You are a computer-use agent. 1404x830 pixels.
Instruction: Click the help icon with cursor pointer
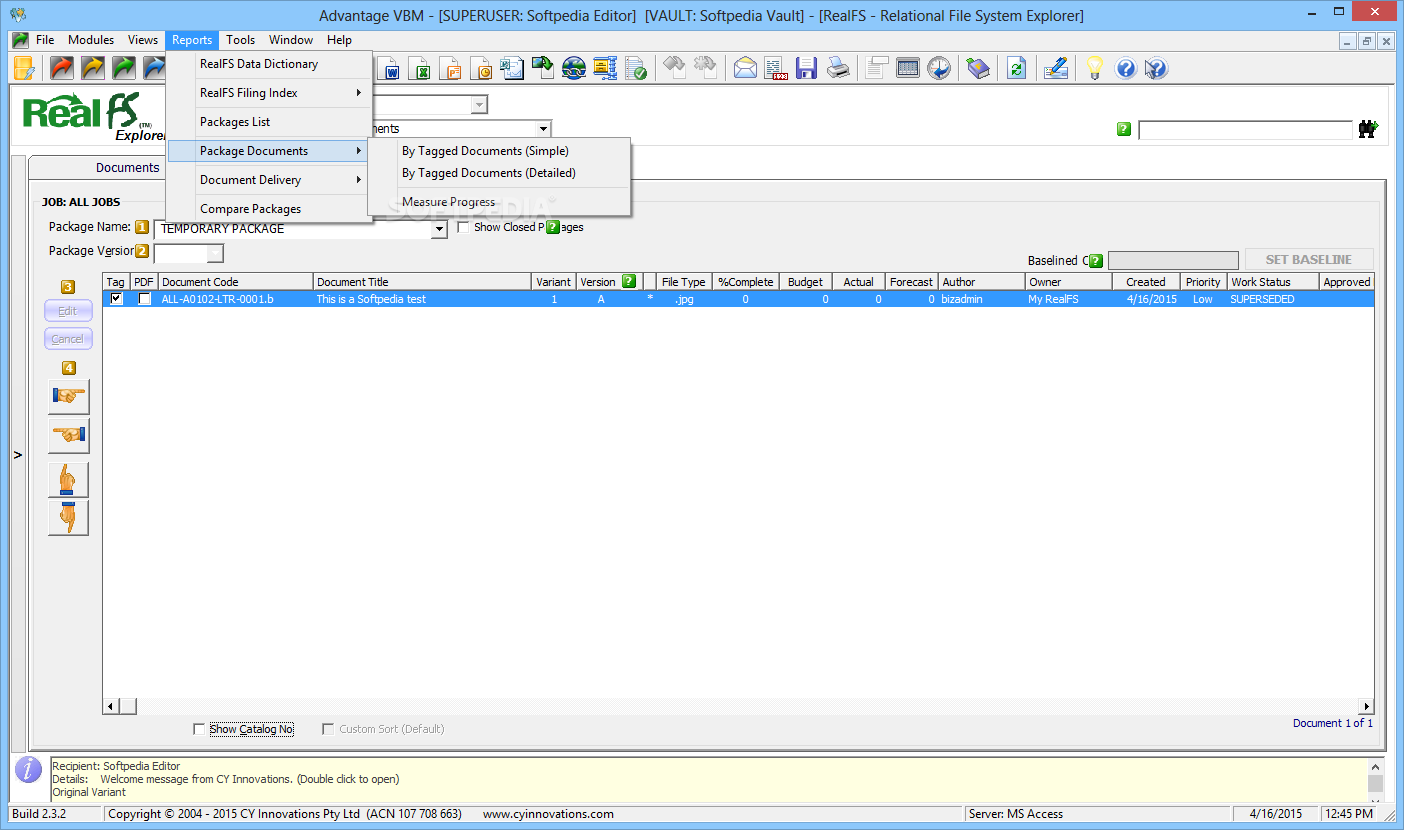tap(1156, 68)
